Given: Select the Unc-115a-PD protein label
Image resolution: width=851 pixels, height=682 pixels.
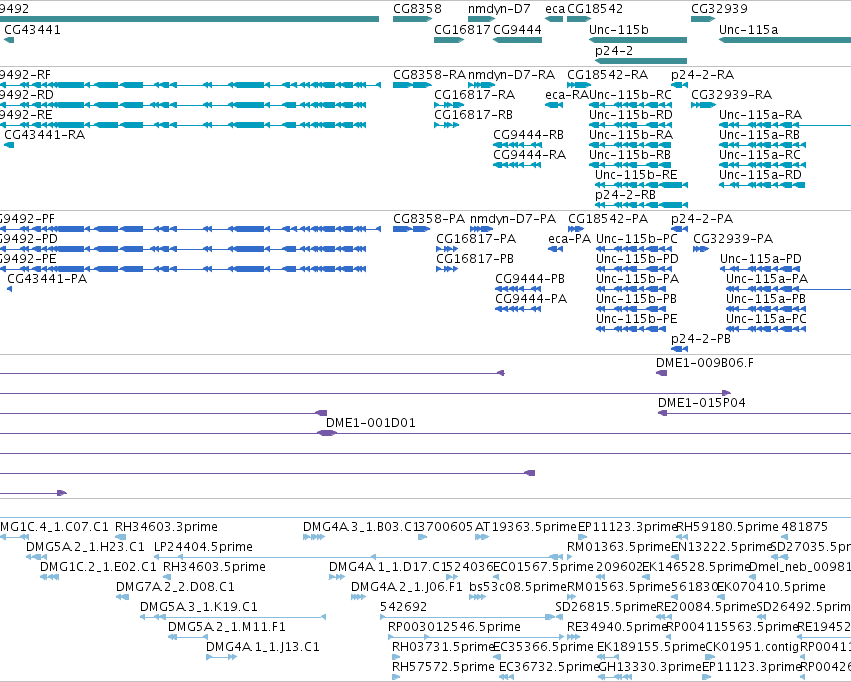Looking at the screenshot, I should (760, 259).
